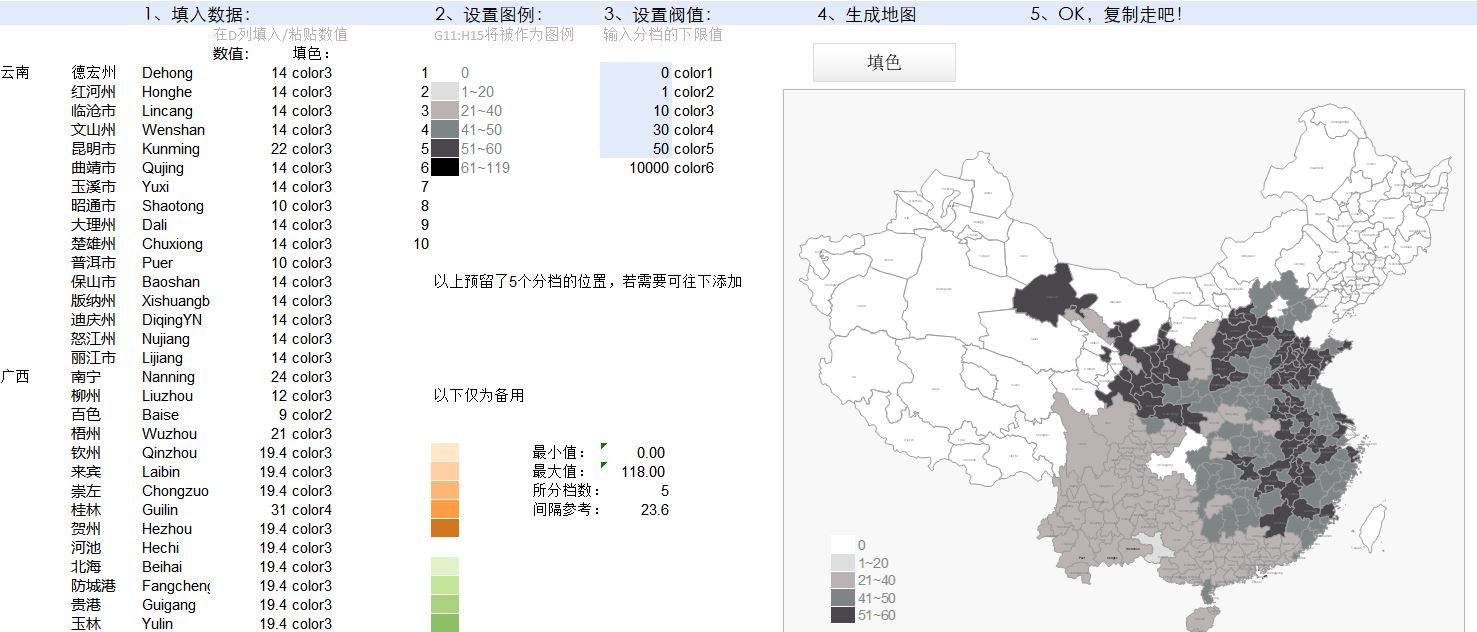The width and height of the screenshot is (1477, 632).
Task: Select the threshold cell 1 beside color2
Action: (635, 92)
